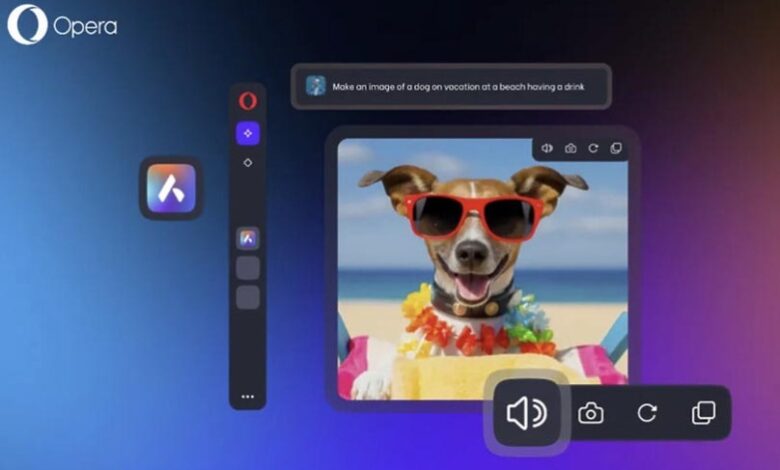Click the small camera icon above the image

pos(571,148)
